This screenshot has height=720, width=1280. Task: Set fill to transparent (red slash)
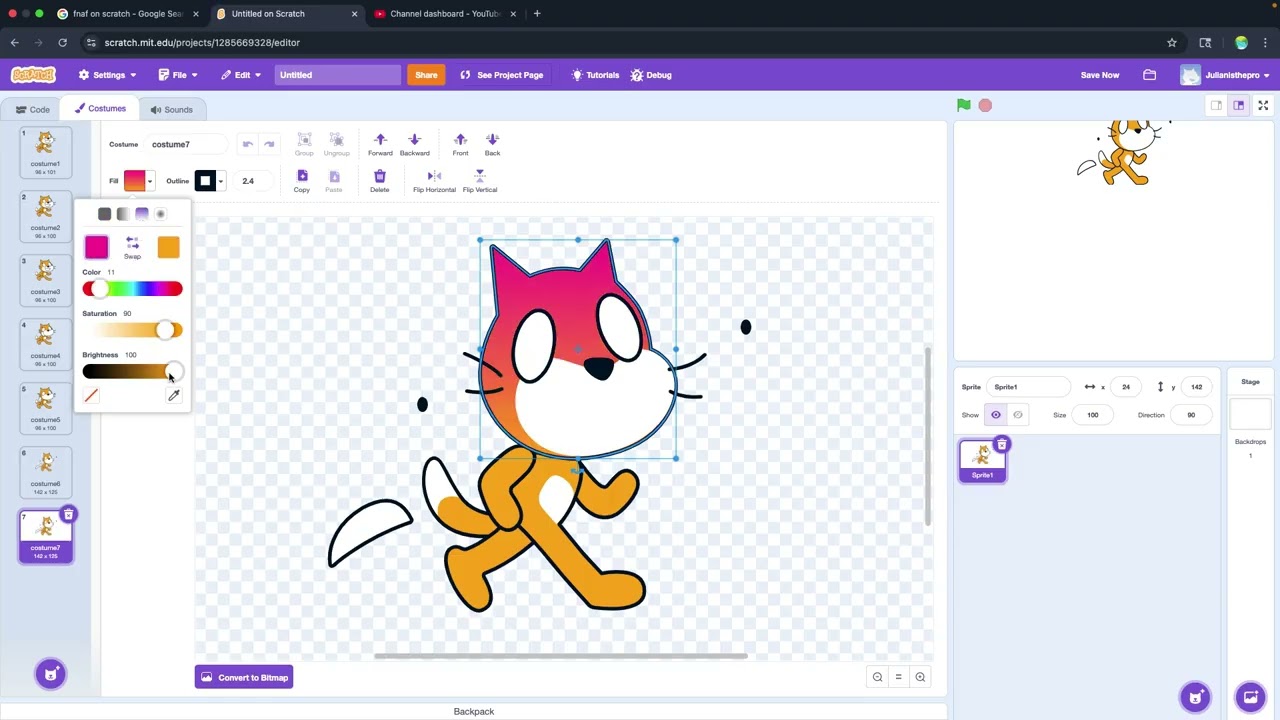pyautogui.click(x=91, y=396)
